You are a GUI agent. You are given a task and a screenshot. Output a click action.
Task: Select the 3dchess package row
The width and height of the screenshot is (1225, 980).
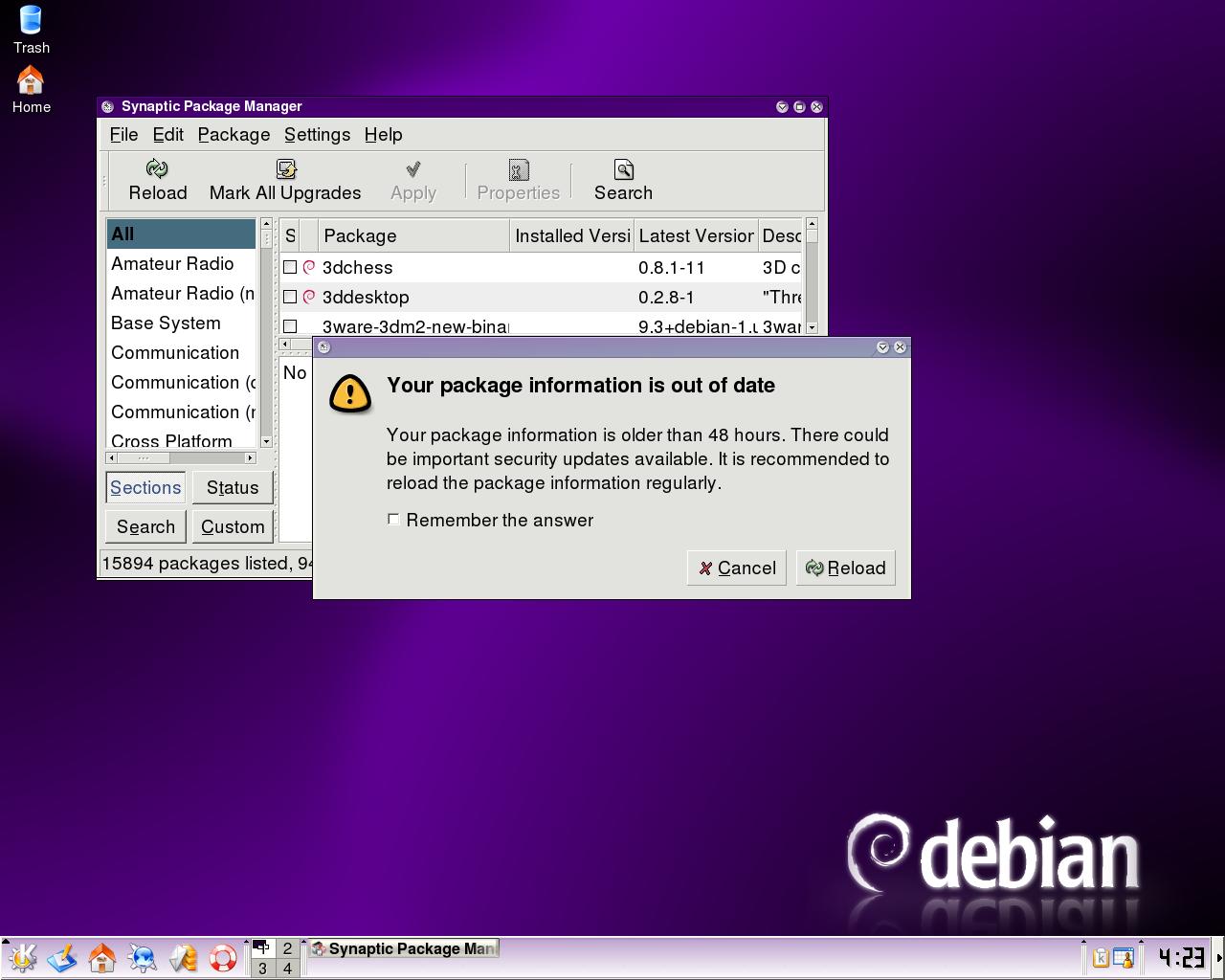[x=541, y=267]
